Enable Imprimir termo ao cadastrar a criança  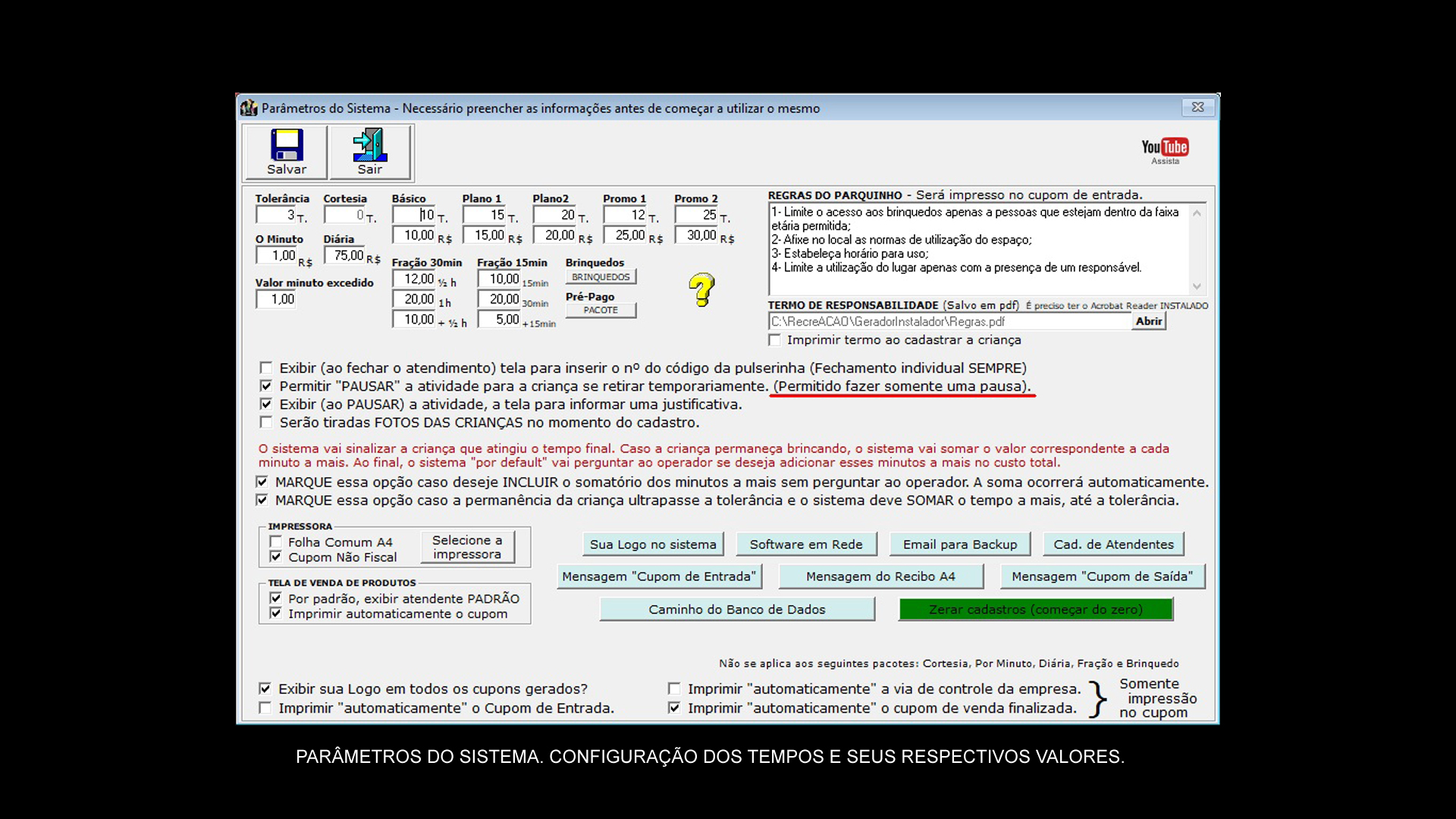[775, 340]
